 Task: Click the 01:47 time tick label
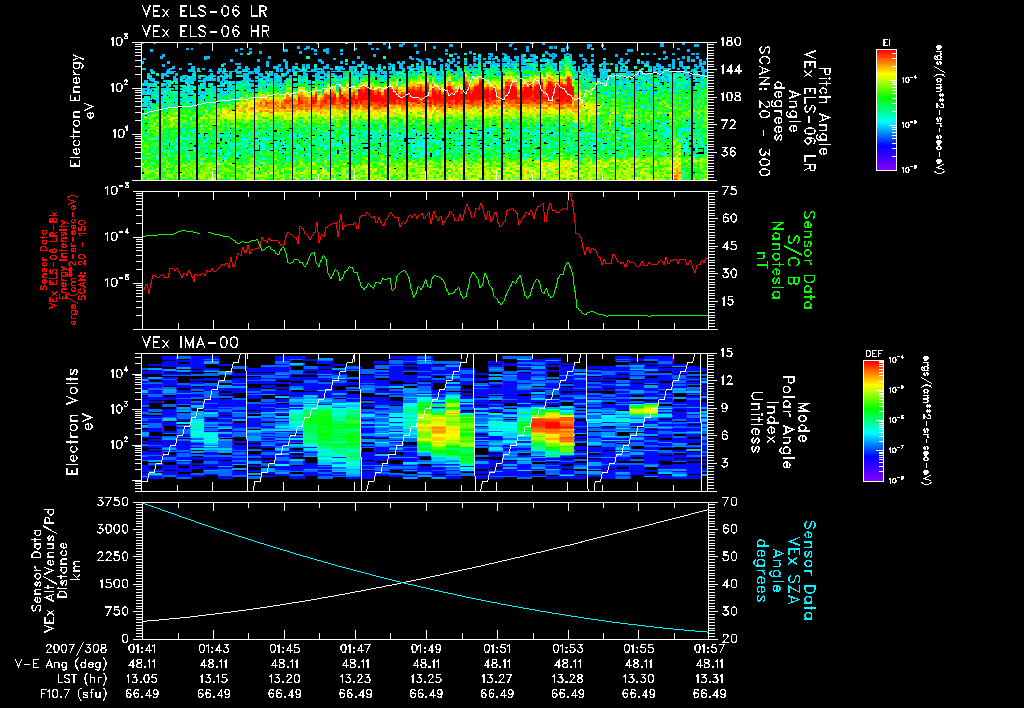pyautogui.click(x=355, y=649)
